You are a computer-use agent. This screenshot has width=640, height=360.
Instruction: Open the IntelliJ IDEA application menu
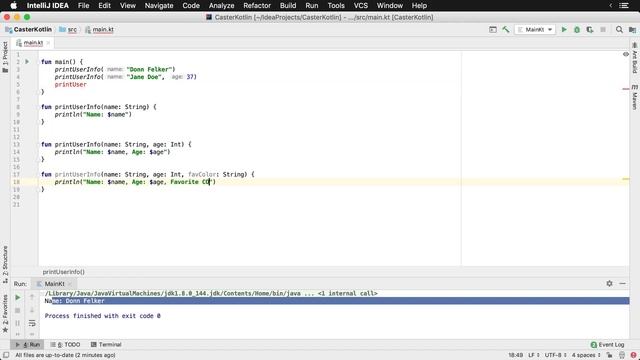[47, 6]
